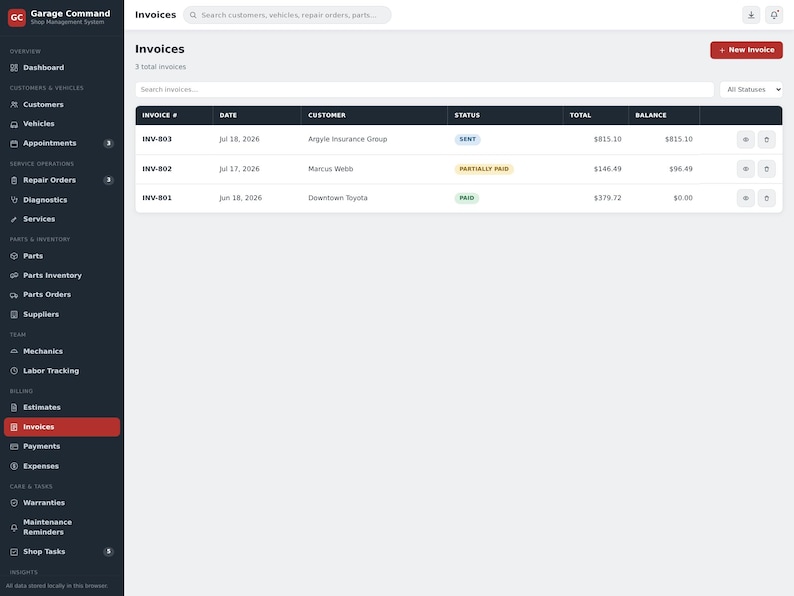Click the Jul 18, 2026 date
794x596 pixels.
239,139
